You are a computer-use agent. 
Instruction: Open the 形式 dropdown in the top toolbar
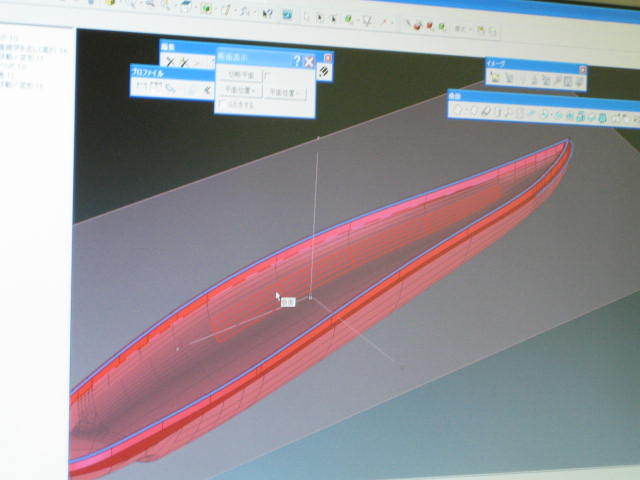(462, 29)
